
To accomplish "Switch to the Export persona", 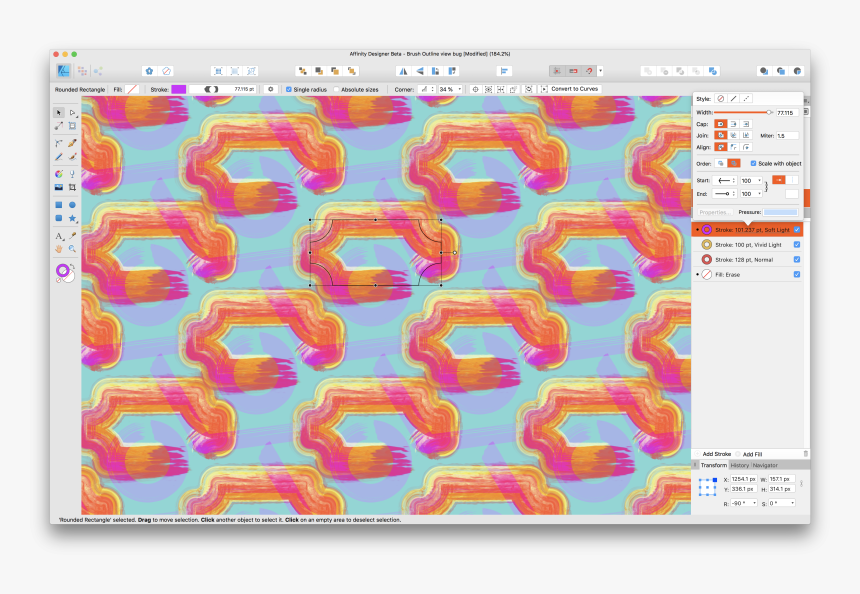I will pos(98,71).
